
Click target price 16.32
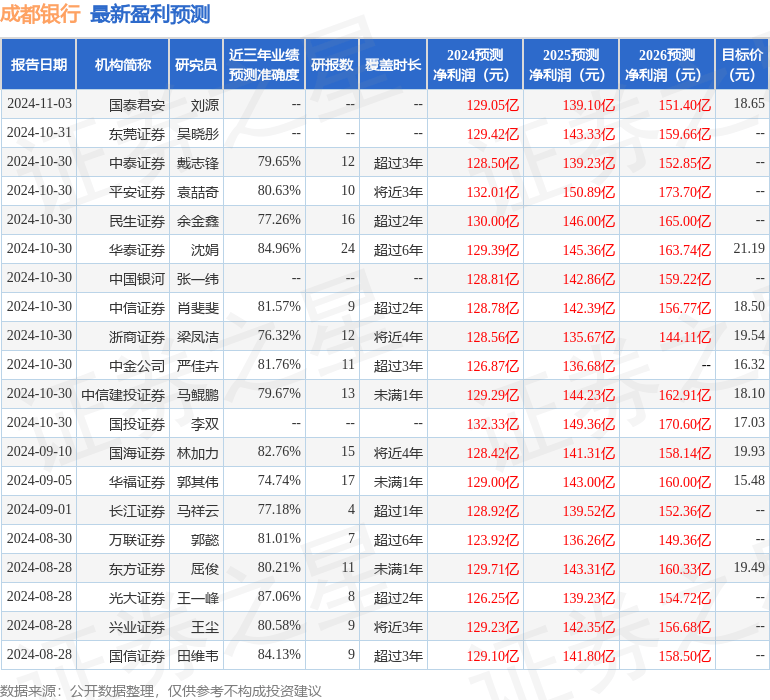coord(749,364)
